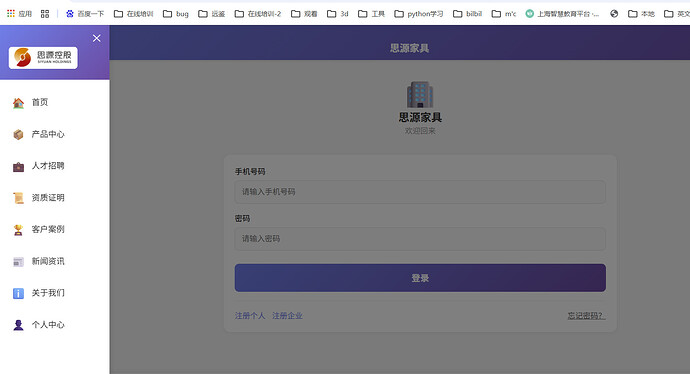Click the house icon beside 首页
This screenshot has width=690, height=374.
[18, 103]
